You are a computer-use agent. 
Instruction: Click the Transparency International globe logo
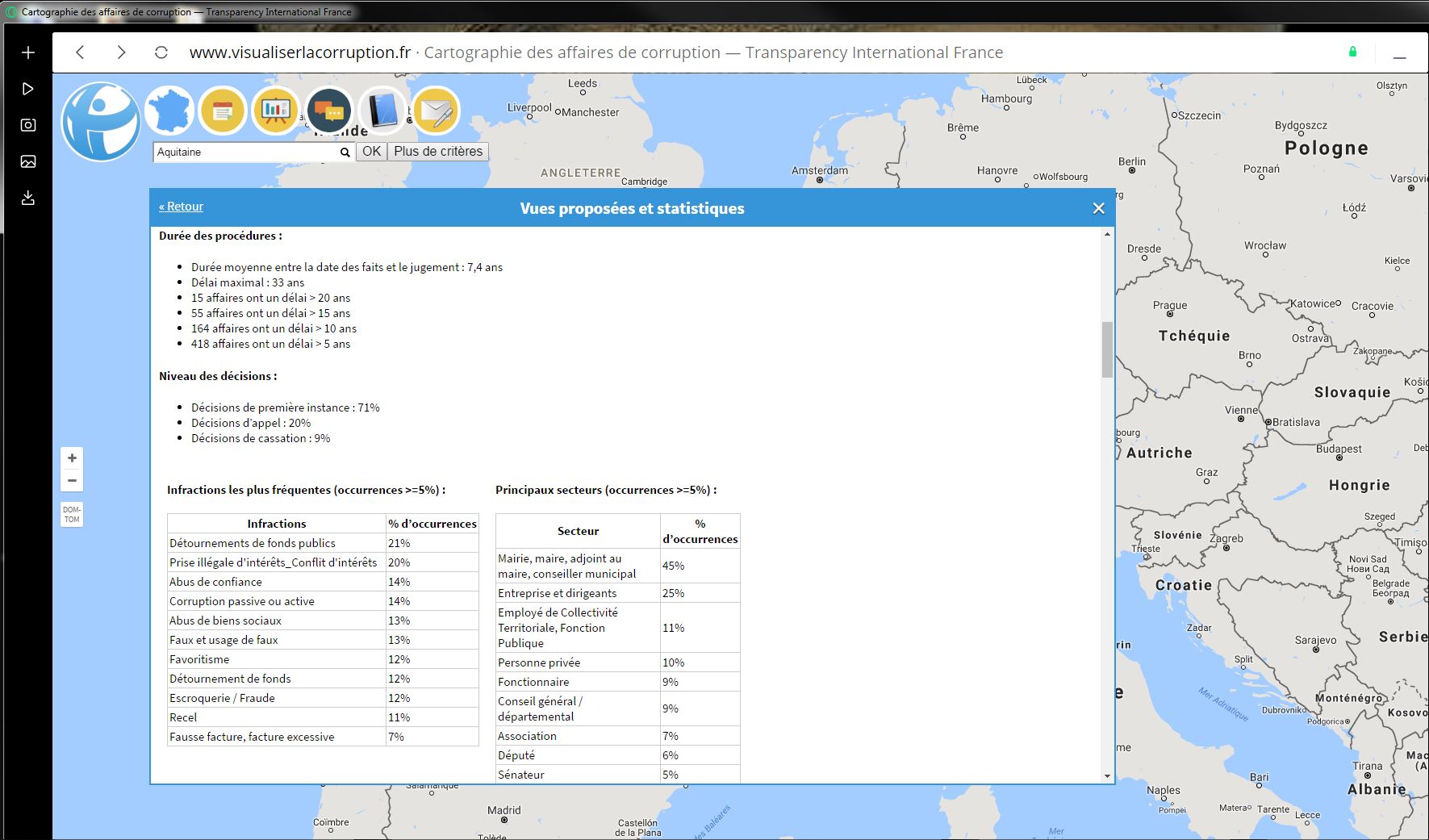coord(102,122)
